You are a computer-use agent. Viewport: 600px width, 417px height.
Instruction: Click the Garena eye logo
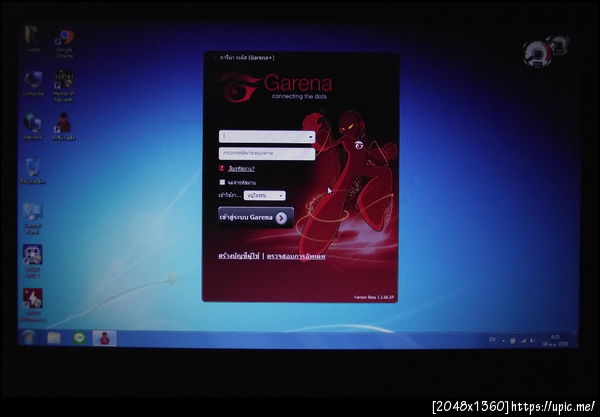238,88
